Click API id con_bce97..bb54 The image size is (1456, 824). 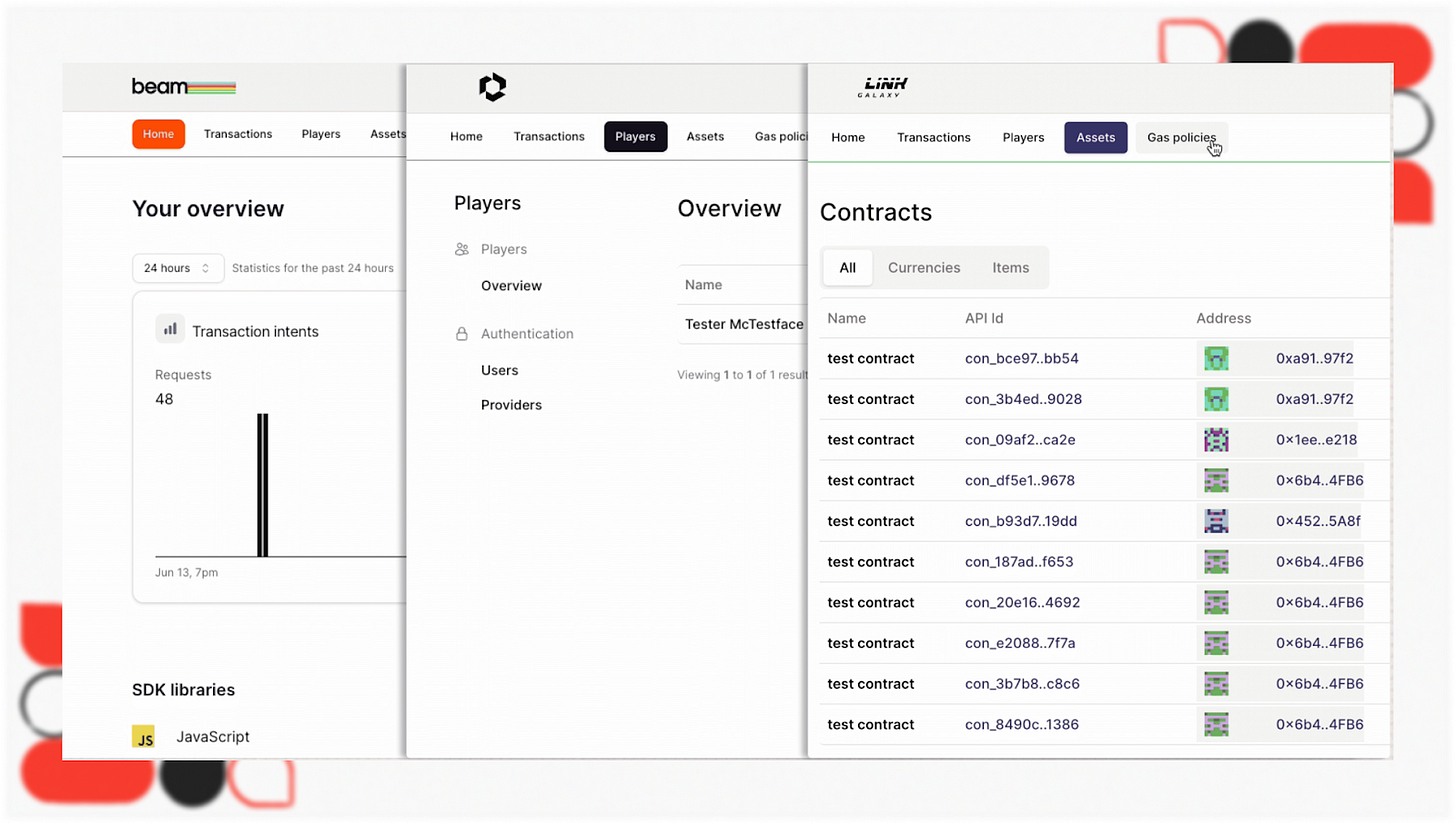click(x=1022, y=359)
